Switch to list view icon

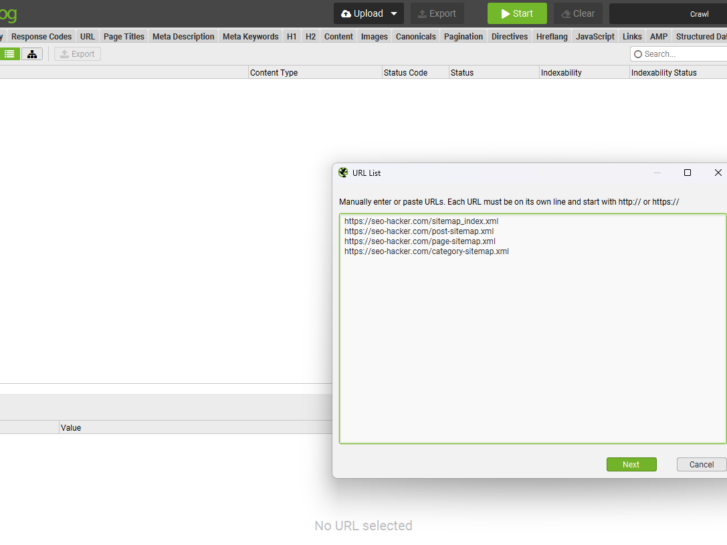click(x=9, y=54)
